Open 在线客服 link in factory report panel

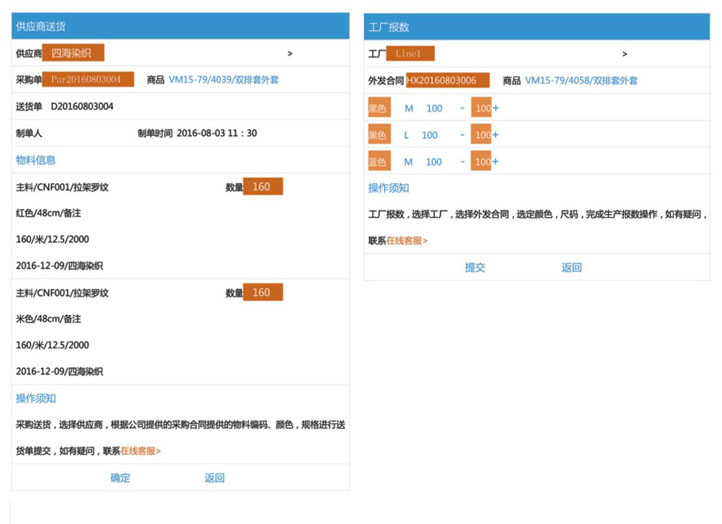[x=407, y=241]
